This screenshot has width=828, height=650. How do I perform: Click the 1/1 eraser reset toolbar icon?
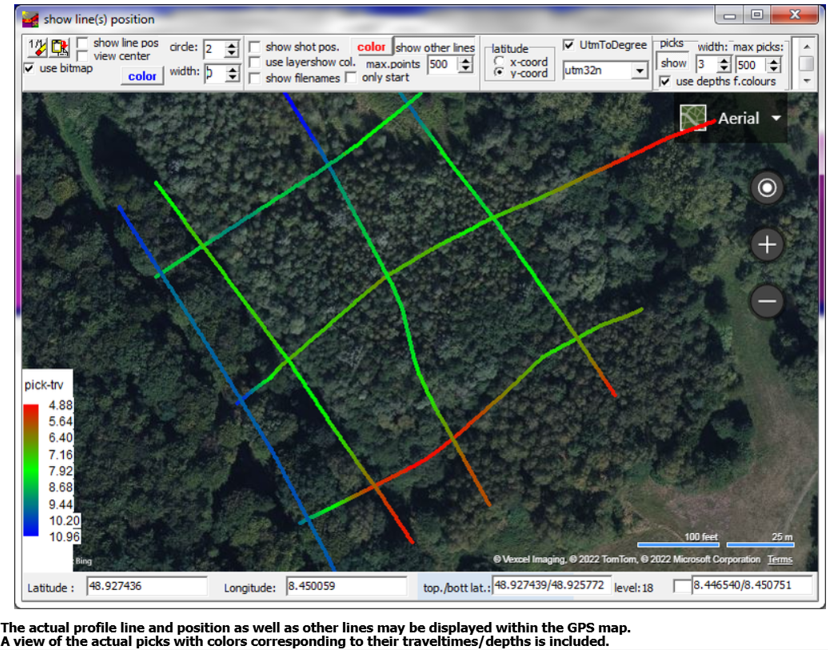pos(37,48)
